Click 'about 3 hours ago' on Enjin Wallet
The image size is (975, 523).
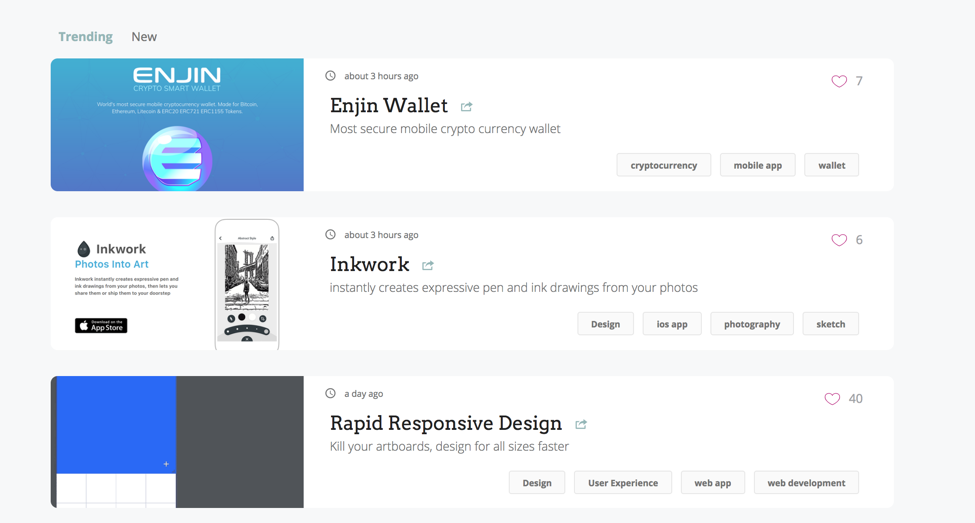pyautogui.click(x=381, y=76)
